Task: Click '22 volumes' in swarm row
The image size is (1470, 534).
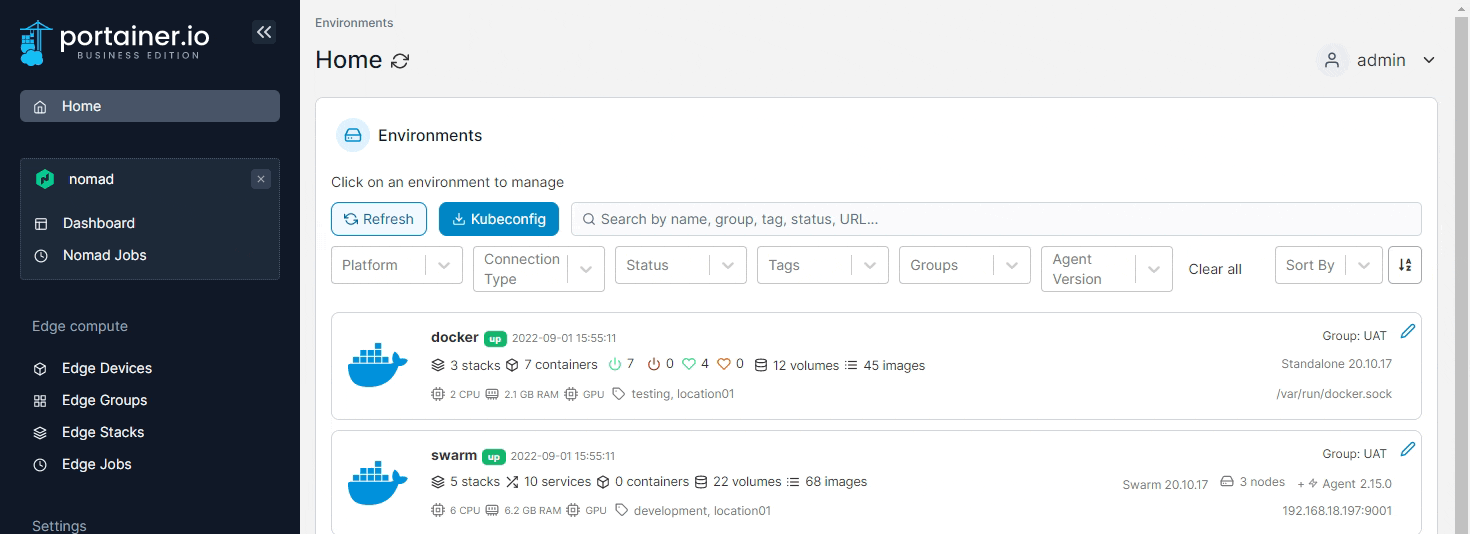Action: pos(747,482)
